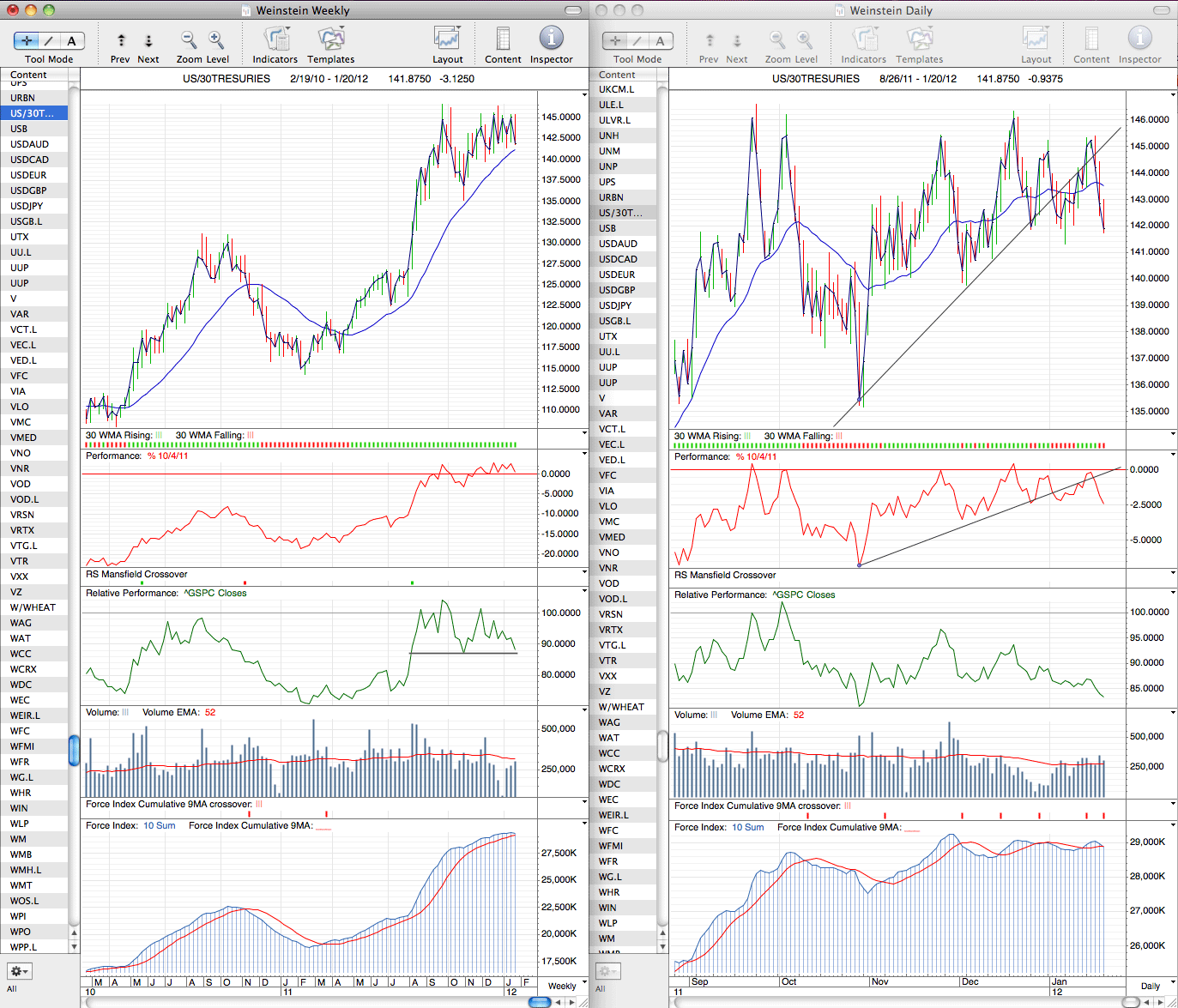1178x1008 pixels.
Task: Click the left watchlist vertical scrollbar thumb
Action: (x=74, y=751)
